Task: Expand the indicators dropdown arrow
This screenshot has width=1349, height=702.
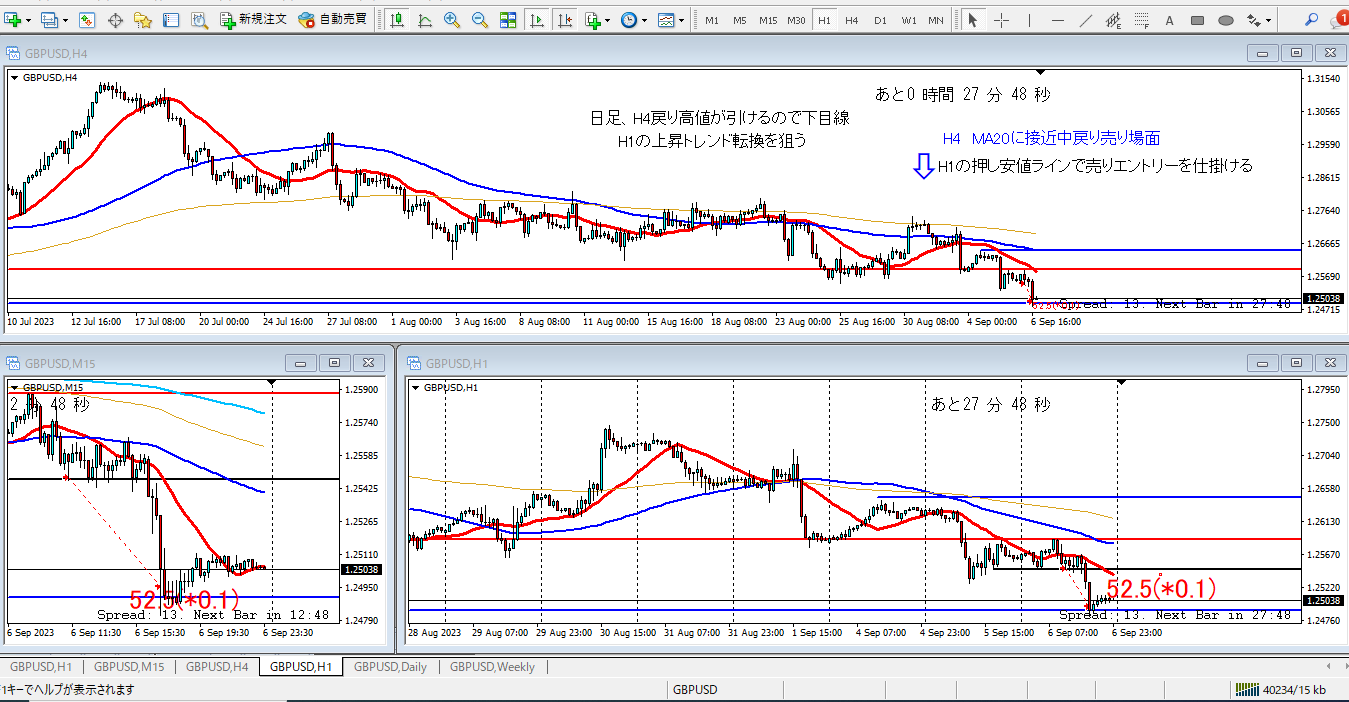Action: (x=607, y=20)
